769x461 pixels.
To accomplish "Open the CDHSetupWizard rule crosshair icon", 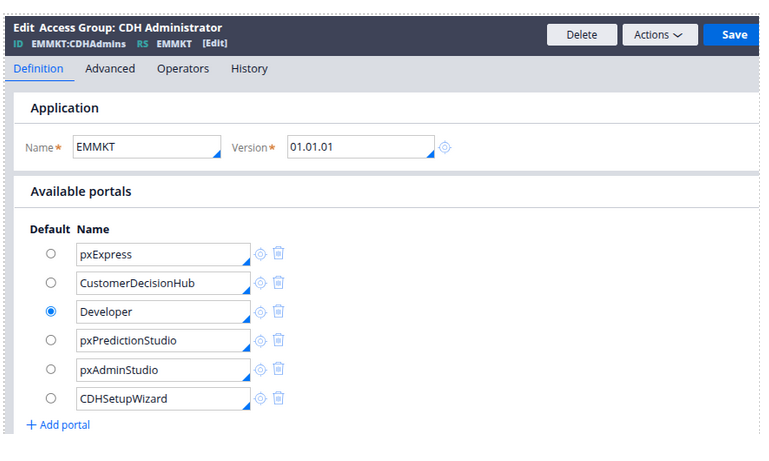I will pos(260,399).
